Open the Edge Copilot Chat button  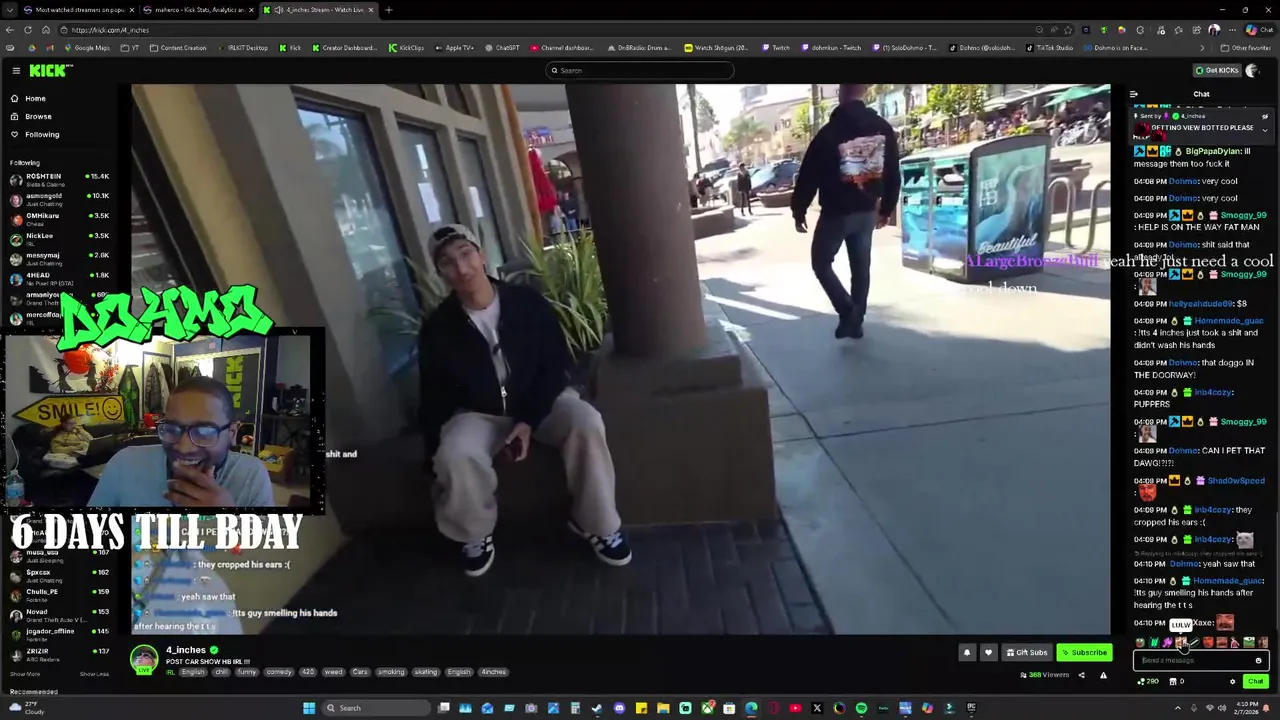1259,30
